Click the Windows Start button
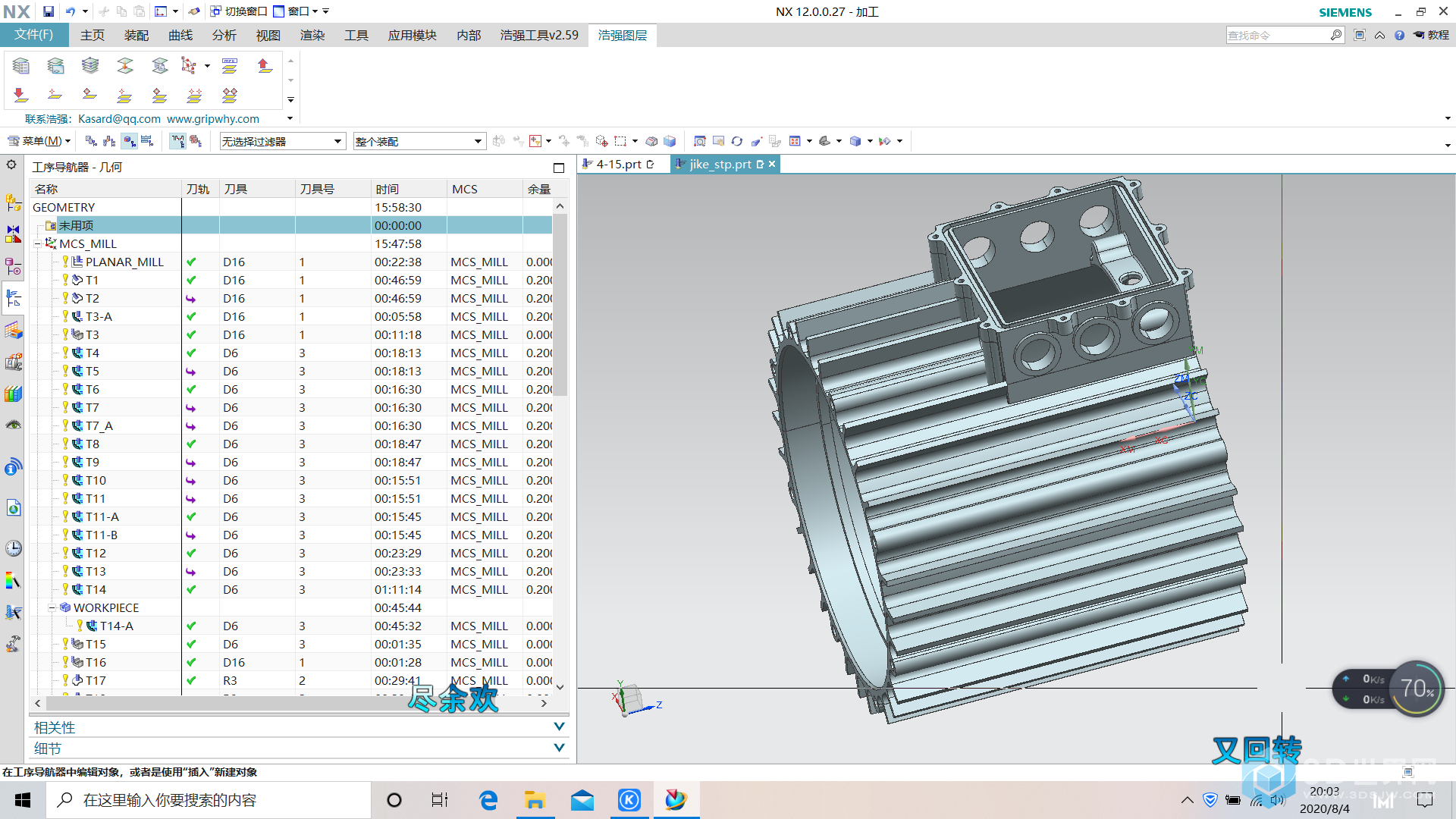This screenshot has width=1456, height=819. pyautogui.click(x=23, y=800)
